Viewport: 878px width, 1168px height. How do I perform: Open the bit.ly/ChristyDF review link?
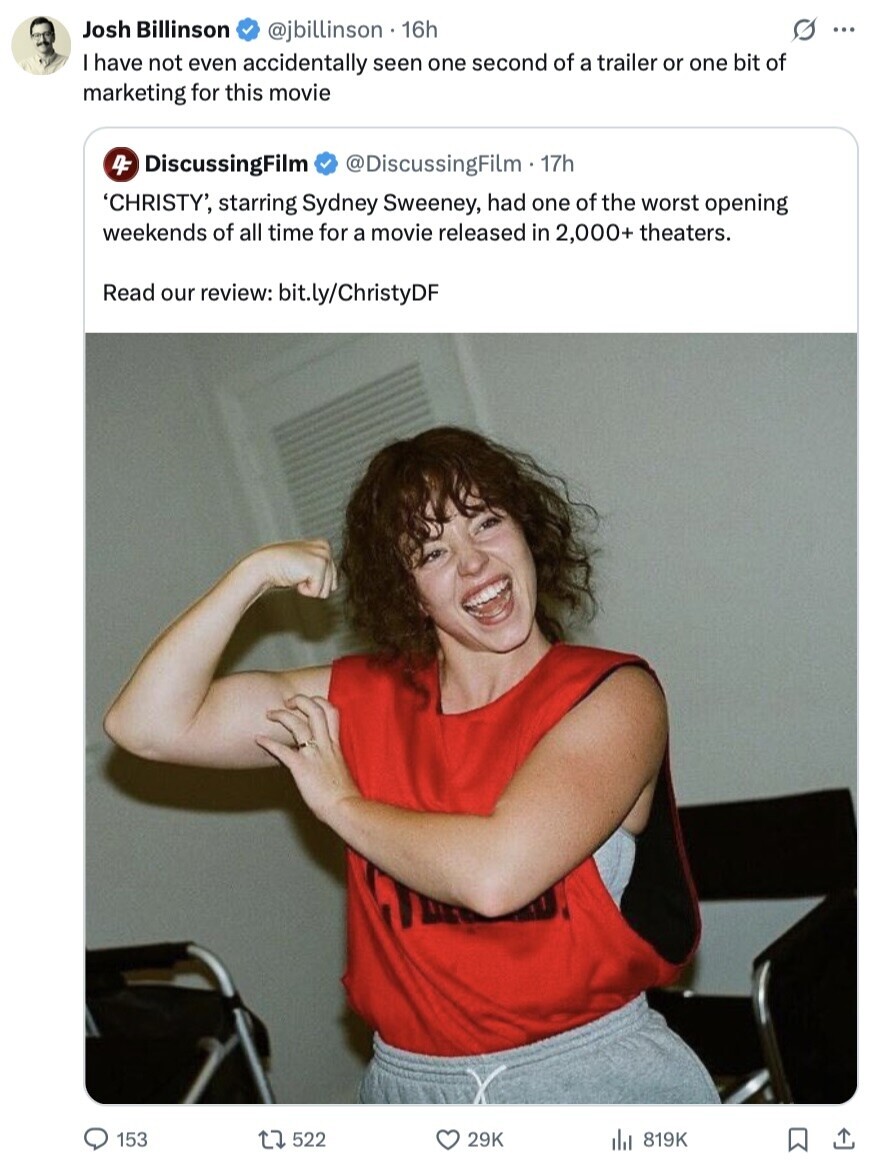(x=358, y=292)
